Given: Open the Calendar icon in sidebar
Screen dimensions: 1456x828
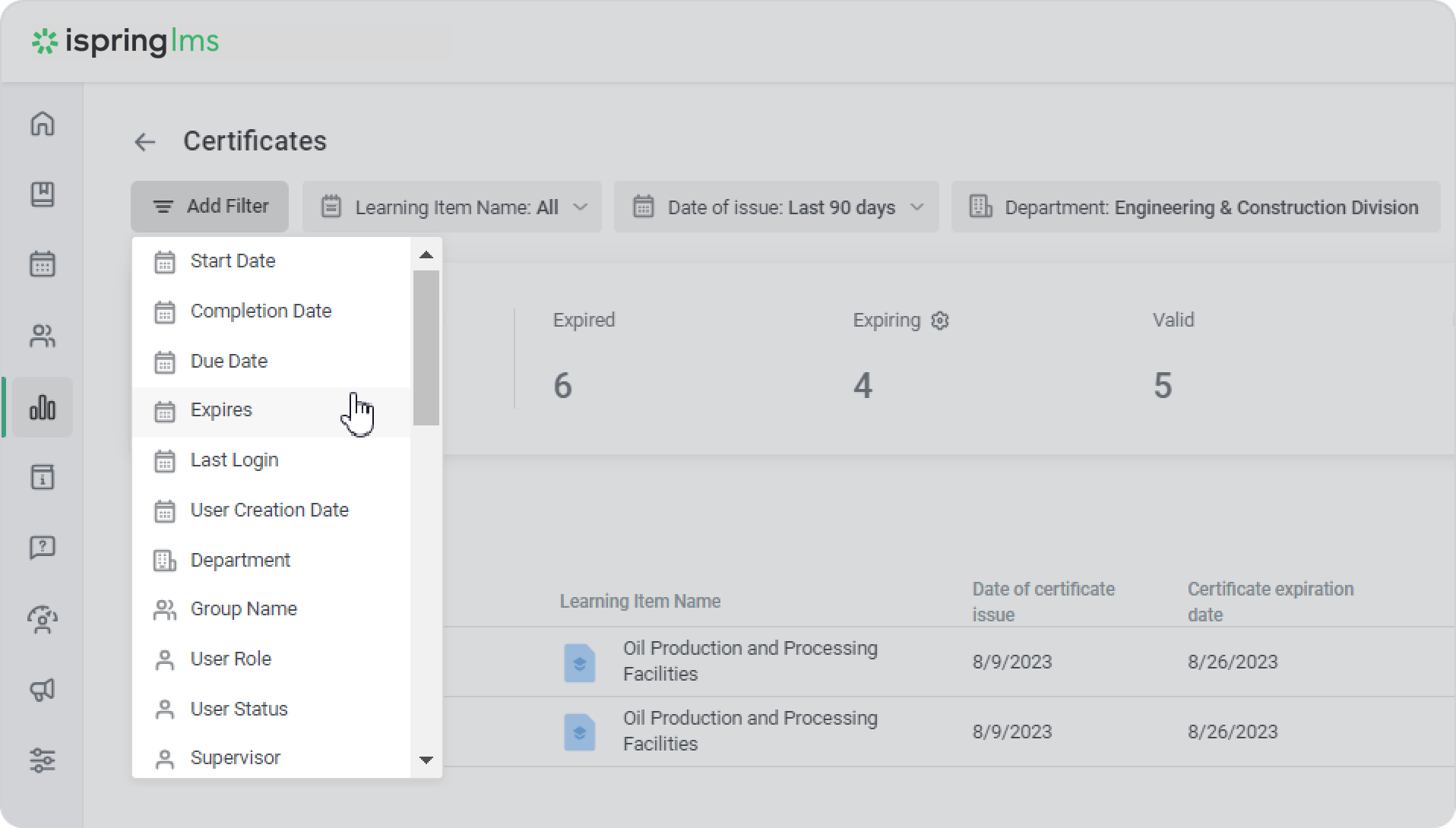Looking at the screenshot, I should click(x=43, y=264).
